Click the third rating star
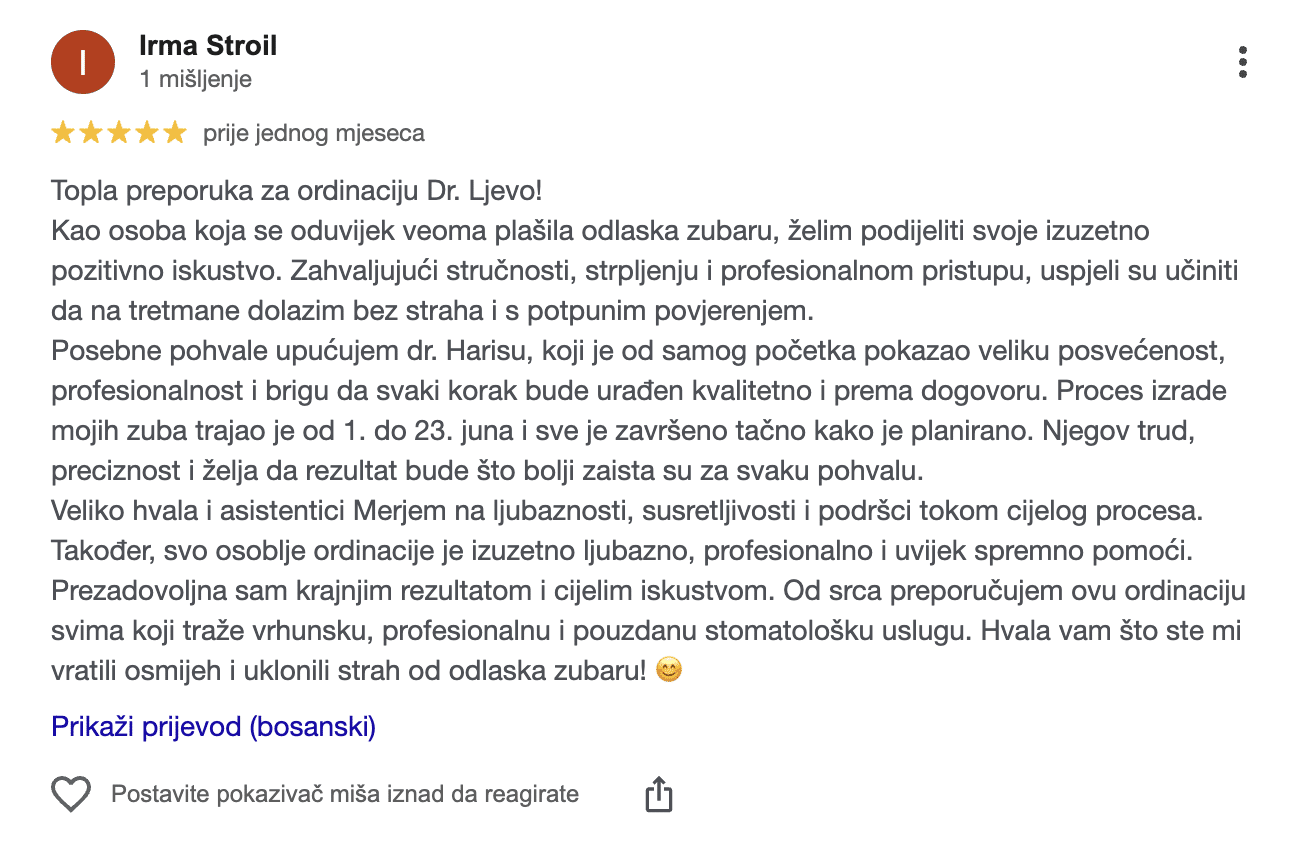Viewport: 1316px width, 842px height. (119, 132)
